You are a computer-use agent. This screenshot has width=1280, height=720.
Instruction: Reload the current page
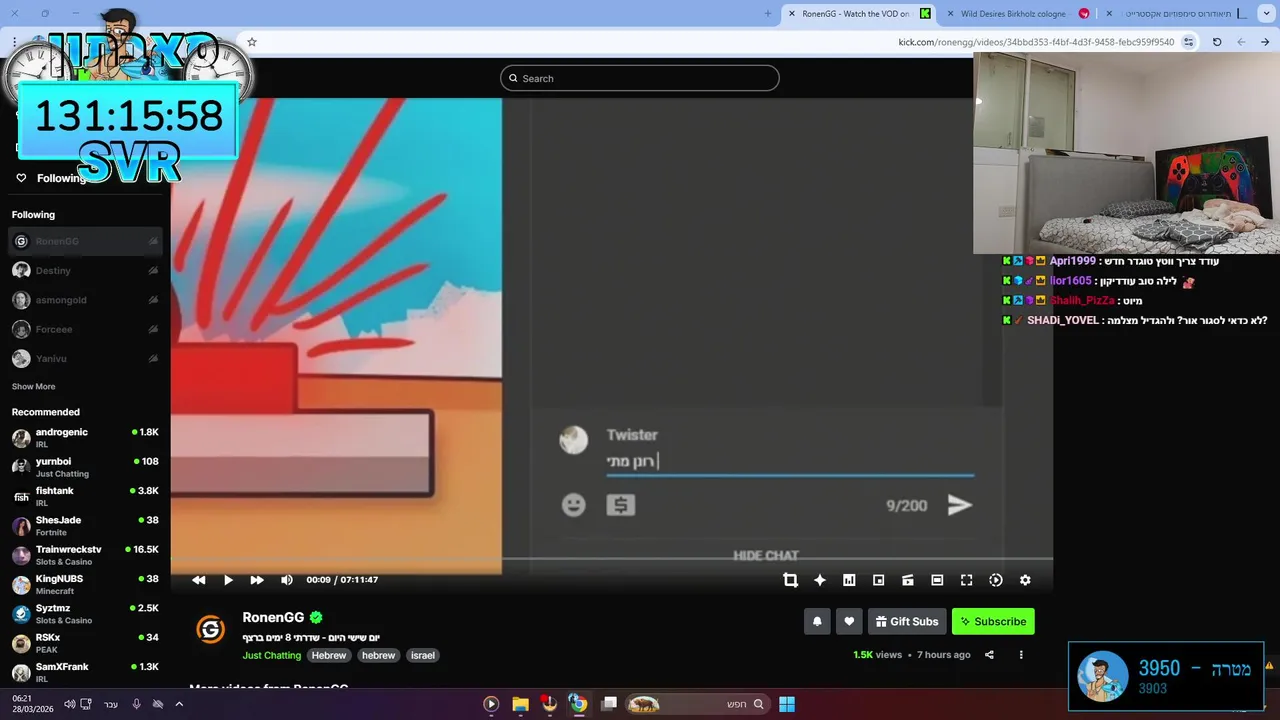[1217, 42]
